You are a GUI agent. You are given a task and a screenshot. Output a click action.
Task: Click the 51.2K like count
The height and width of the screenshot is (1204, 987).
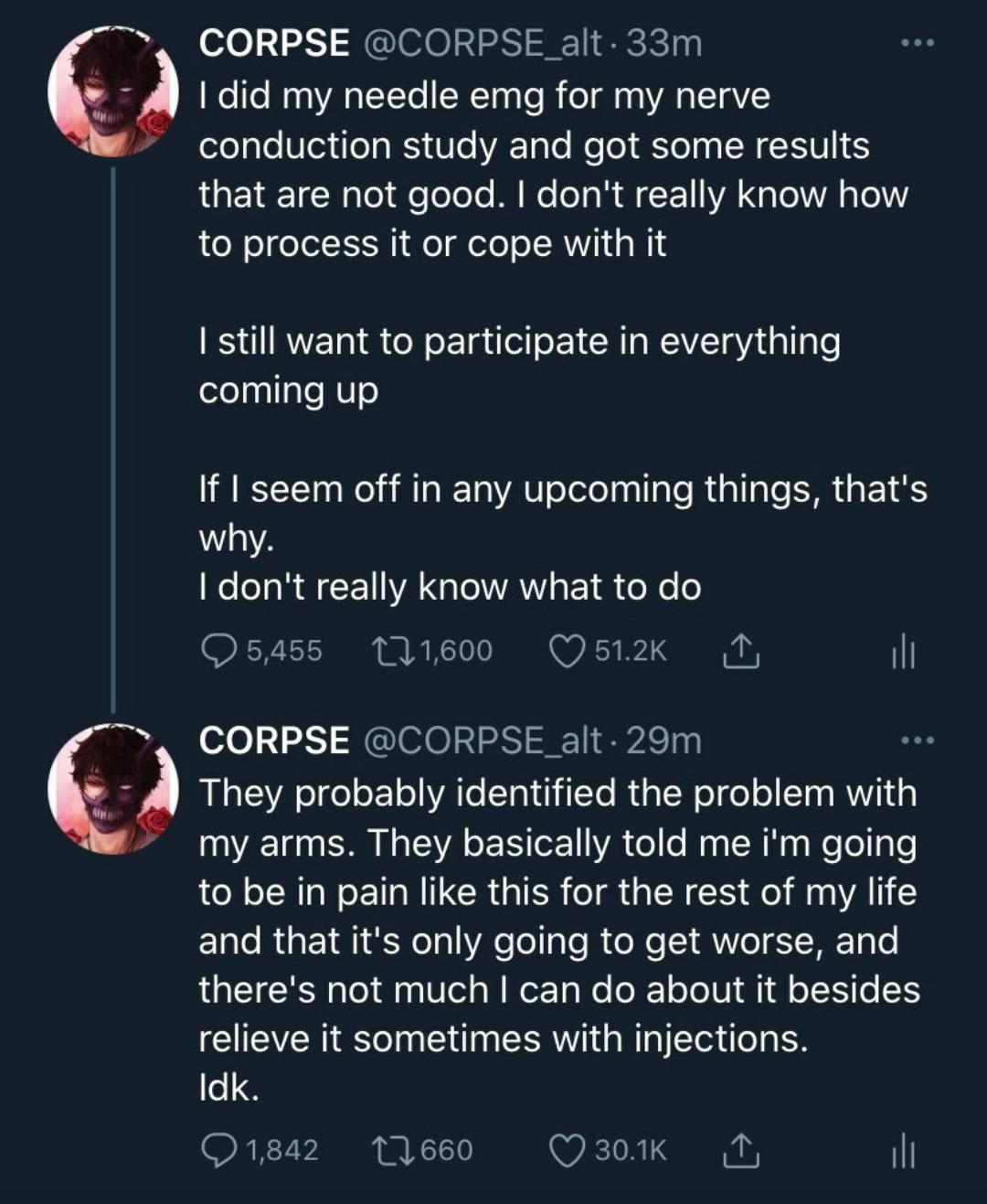click(631, 651)
